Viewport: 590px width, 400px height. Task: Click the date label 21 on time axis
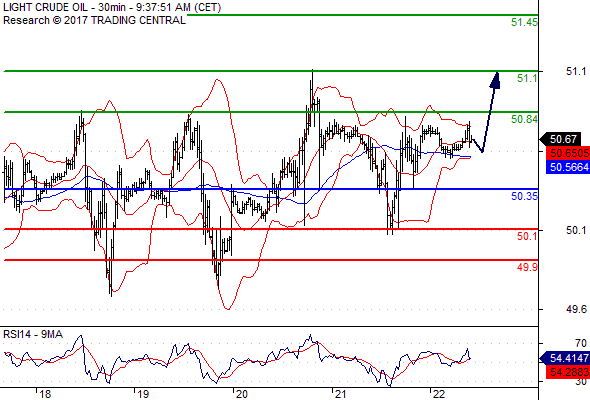tap(341, 394)
